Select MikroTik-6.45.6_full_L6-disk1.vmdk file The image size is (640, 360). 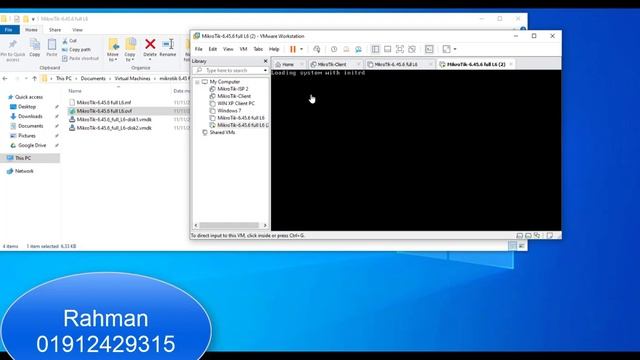(114, 120)
